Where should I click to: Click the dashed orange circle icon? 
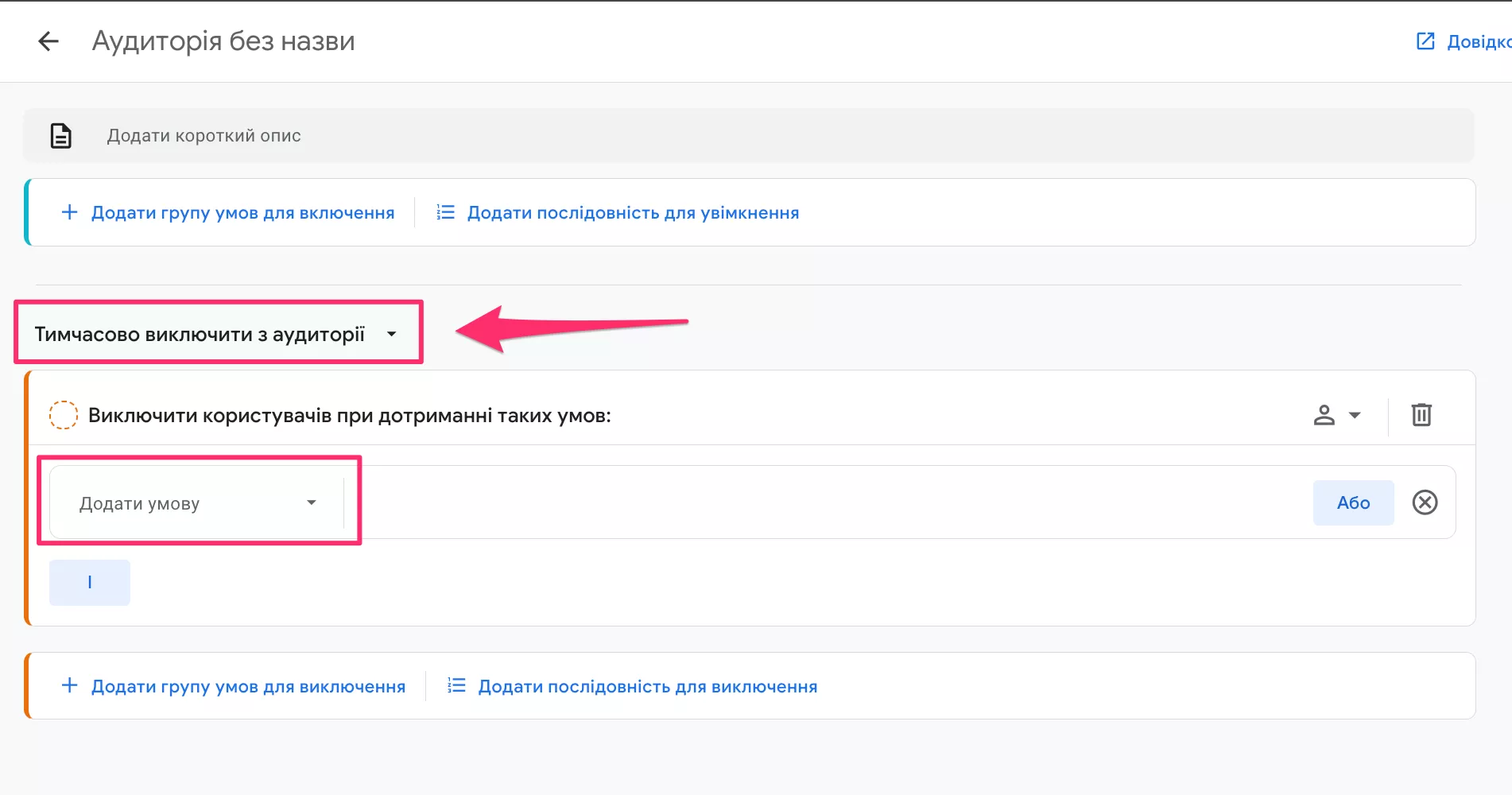coord(64,415)
